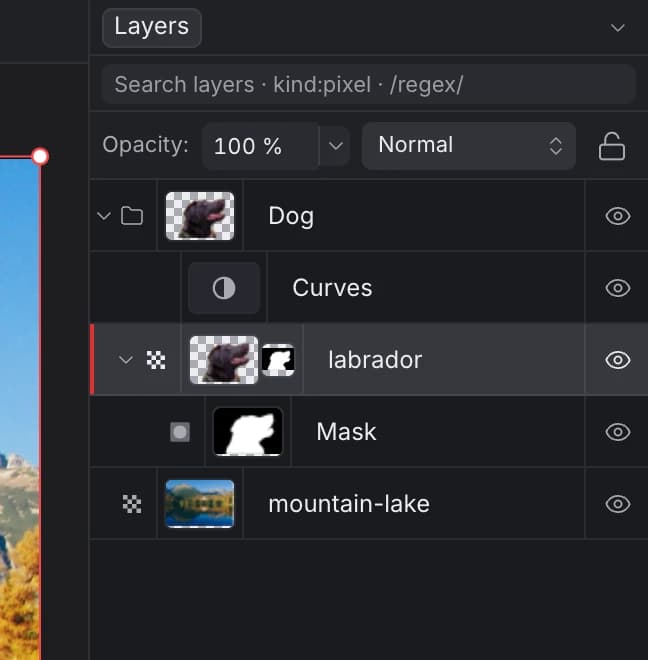Click the opacity 100 % value field

pyautogui.click(x=260, y=146)
